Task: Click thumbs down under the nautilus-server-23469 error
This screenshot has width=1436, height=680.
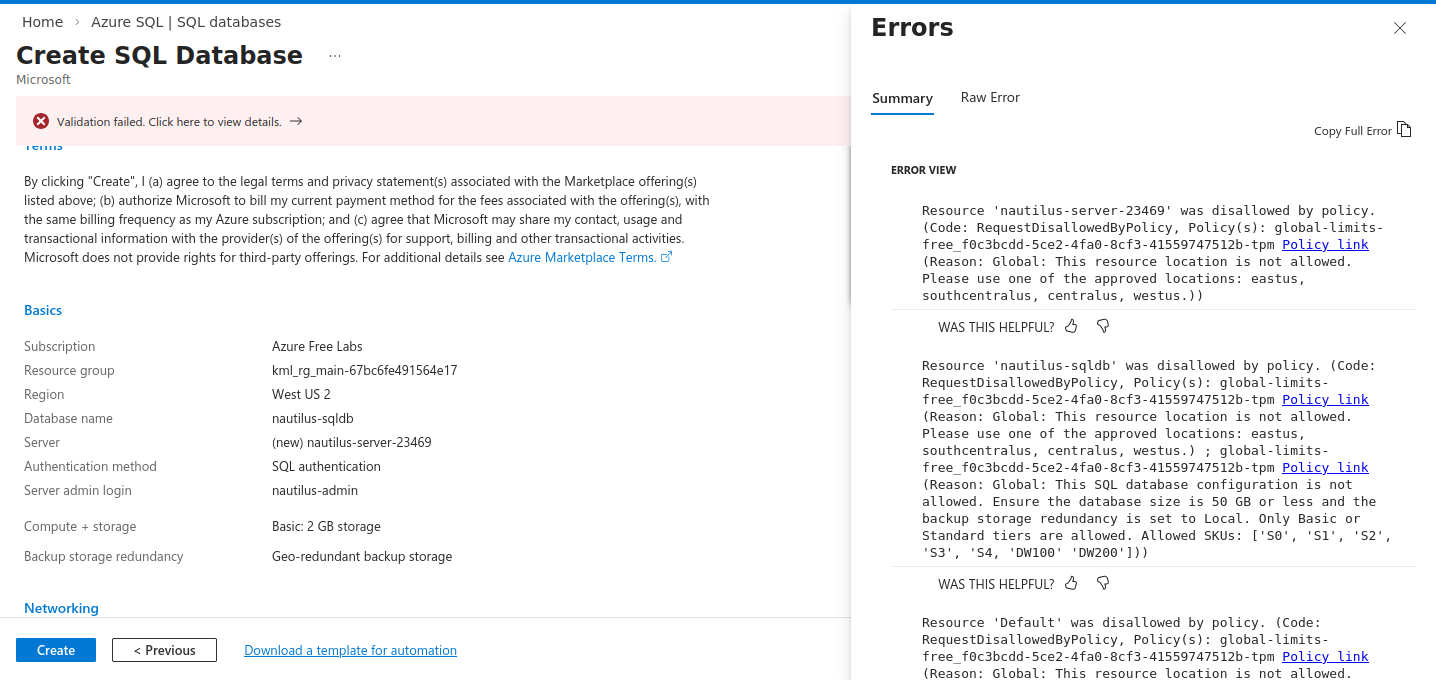Action: click(x=1103, y=326)
